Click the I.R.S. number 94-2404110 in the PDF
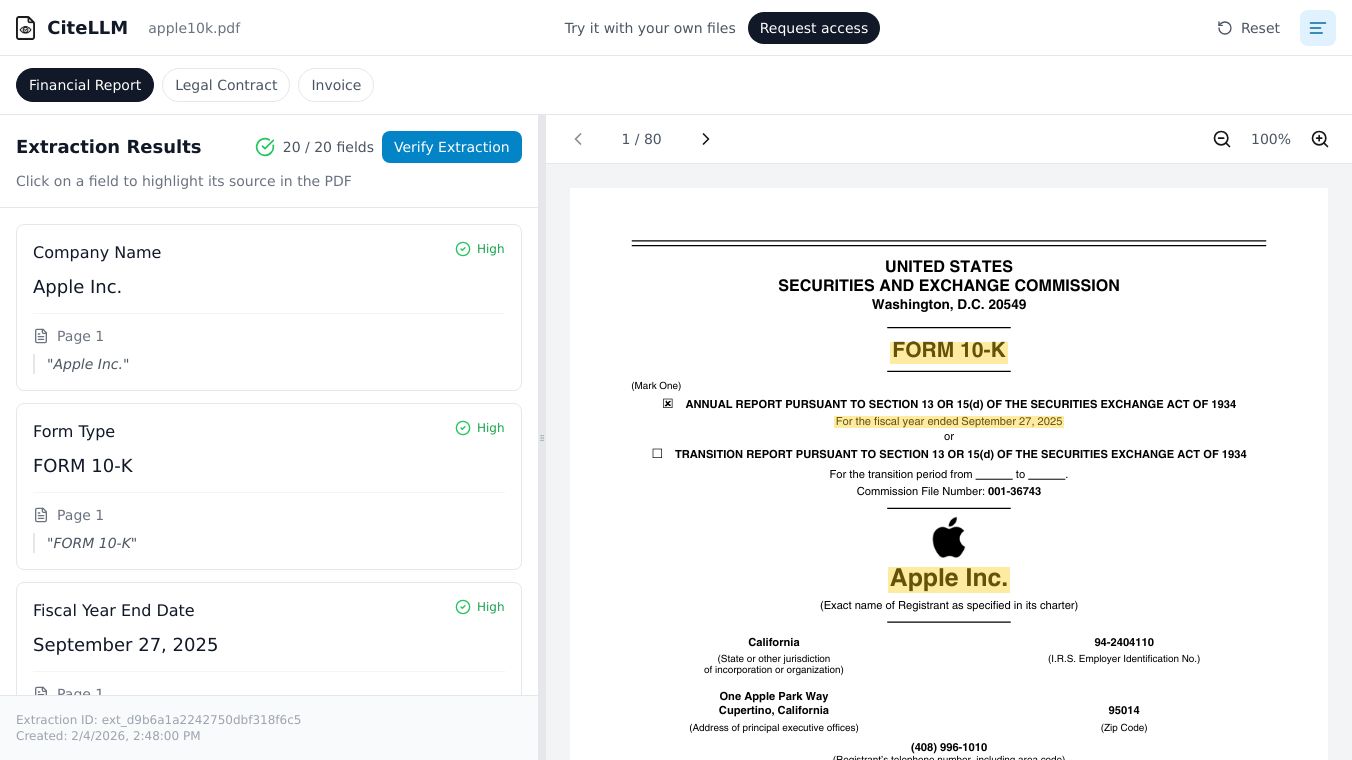The width and height of the screenshot is (1352, 760). [1124, 642]
